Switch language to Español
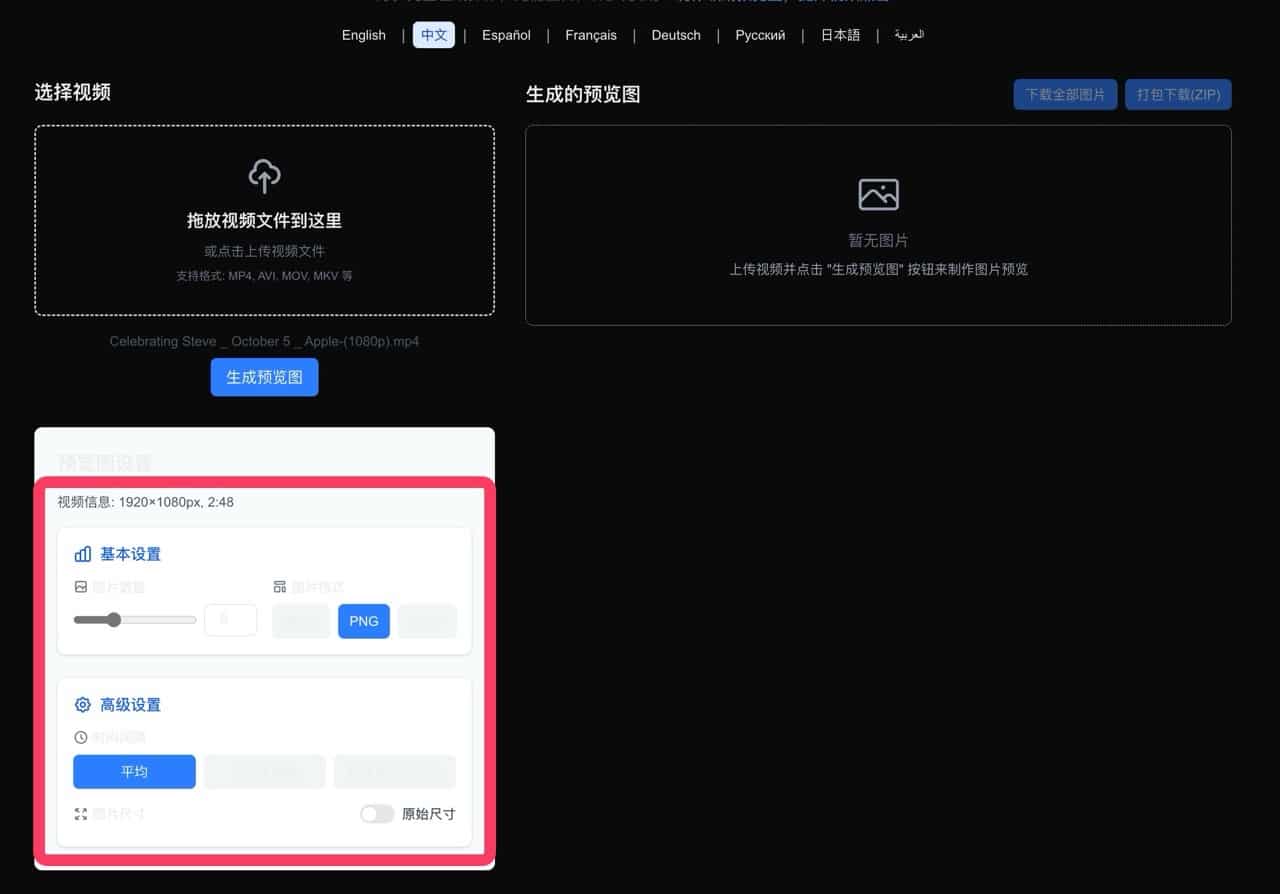The image size is (1280, 894). 507,35
